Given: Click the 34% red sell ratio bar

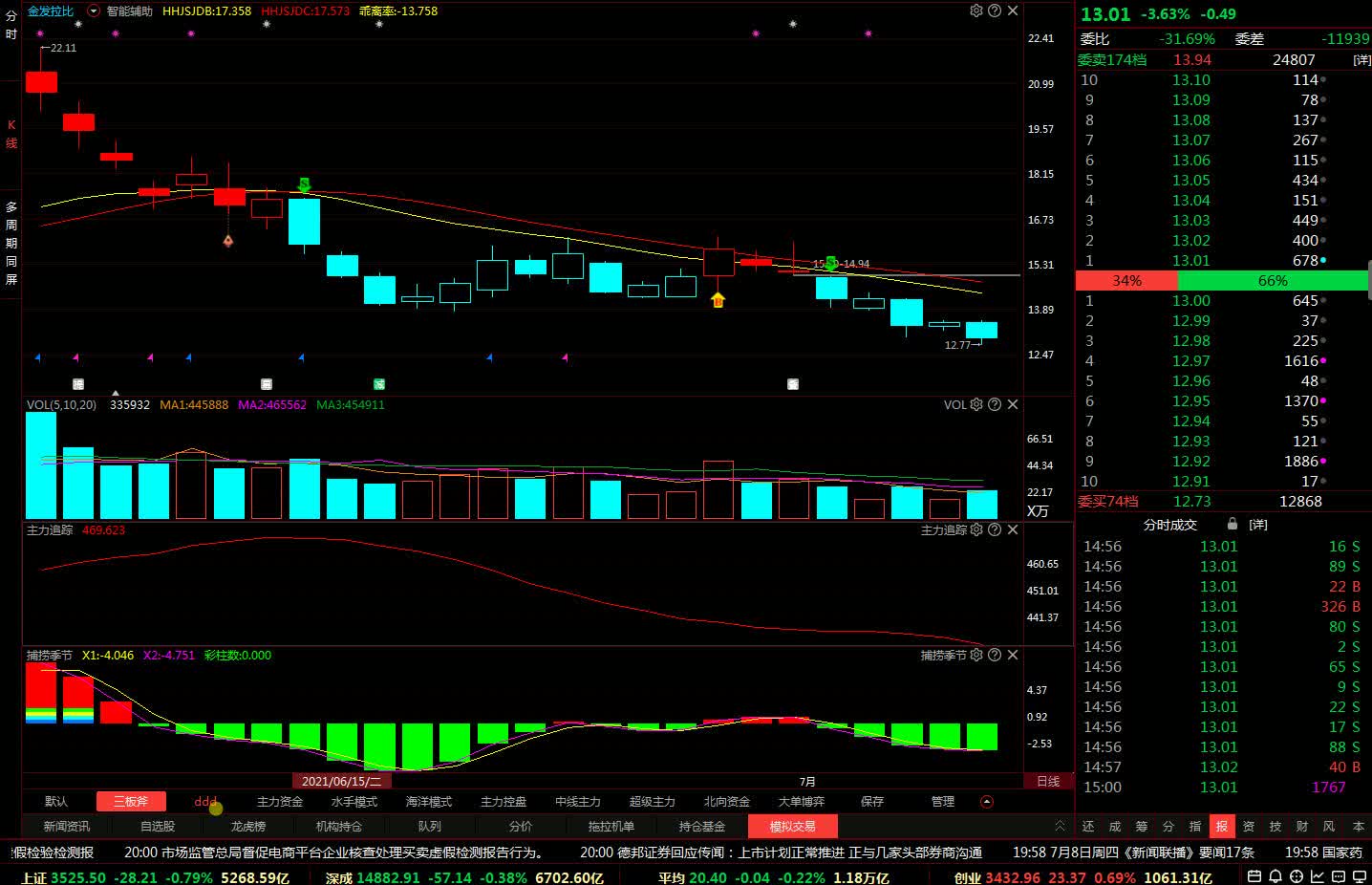Looking at the screenshot, I should [1127, 280].
